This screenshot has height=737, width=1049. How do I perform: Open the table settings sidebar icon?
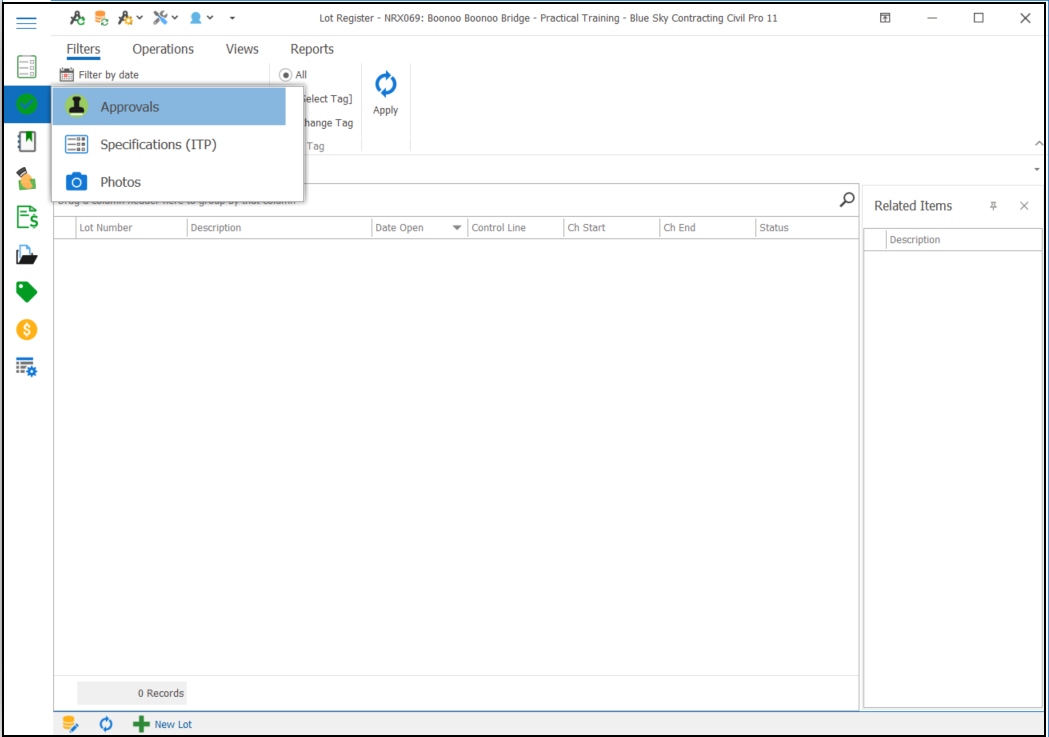click(27, 367)
